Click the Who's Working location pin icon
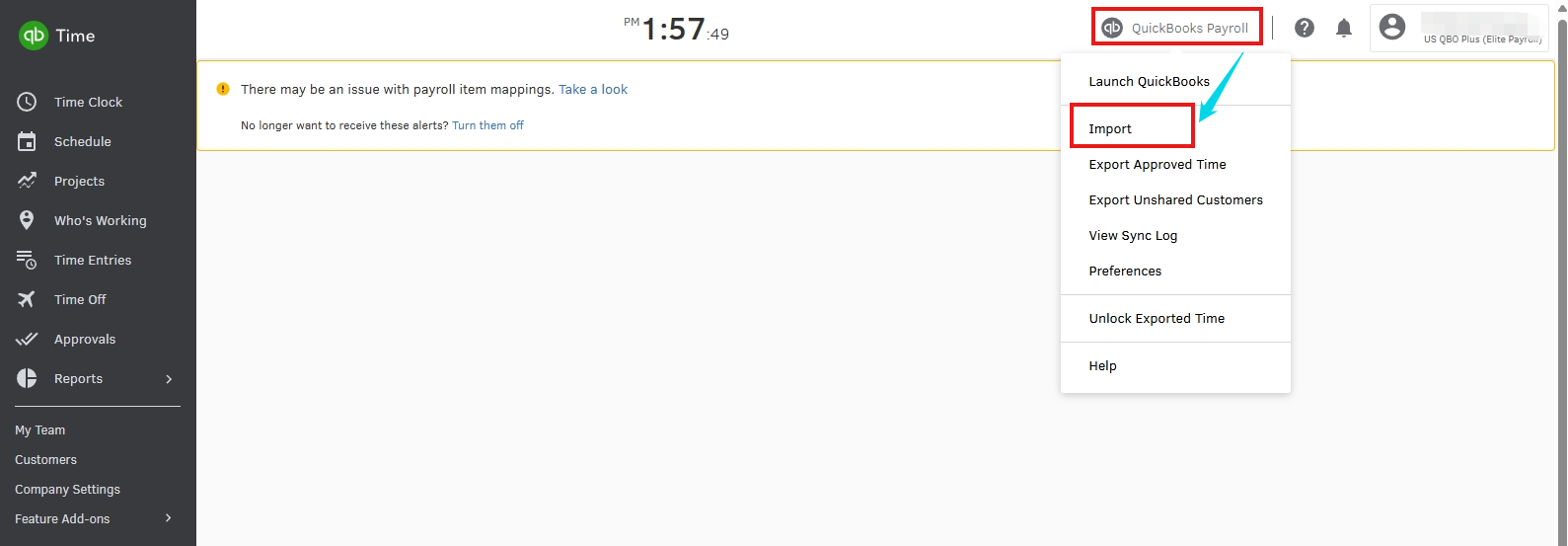The image size is (1568, 546). tap(27, 220)
